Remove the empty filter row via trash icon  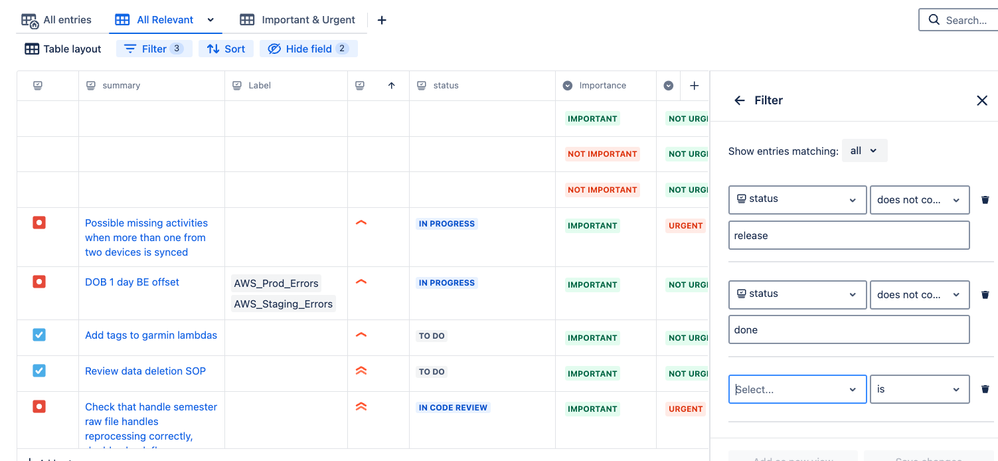tap(985, 389)
